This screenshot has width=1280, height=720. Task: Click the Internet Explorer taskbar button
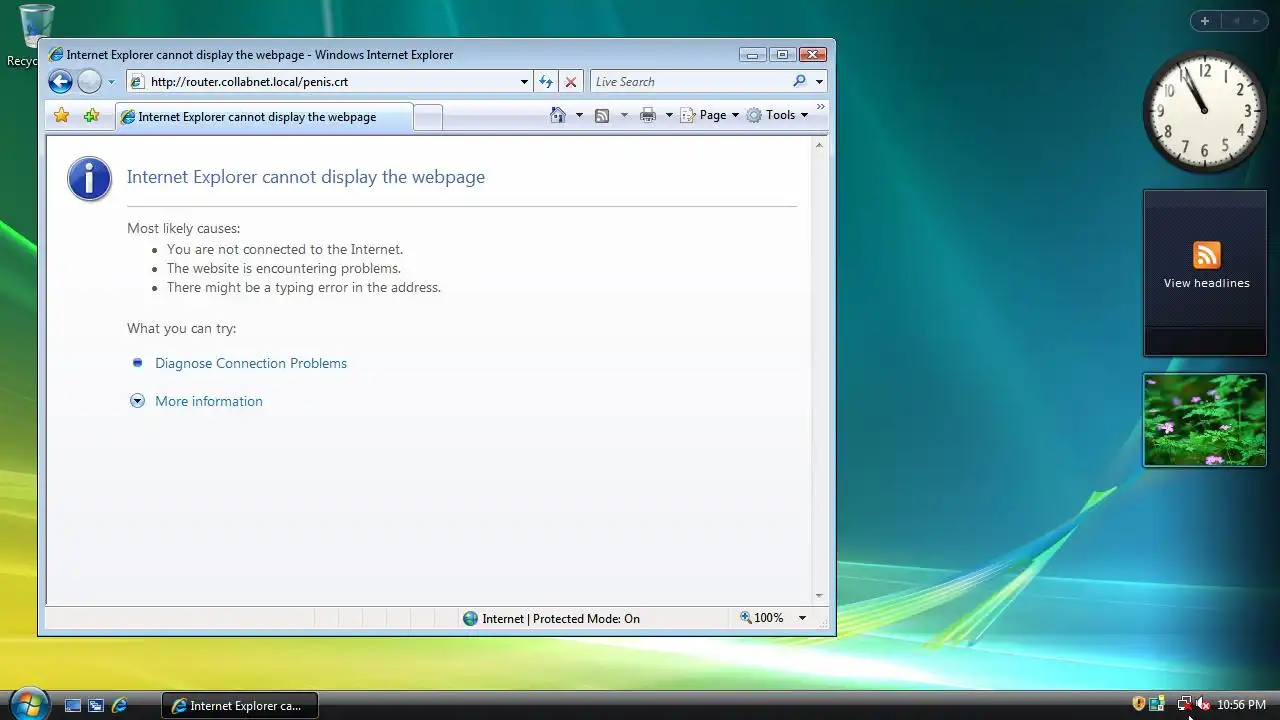(239, 705)
